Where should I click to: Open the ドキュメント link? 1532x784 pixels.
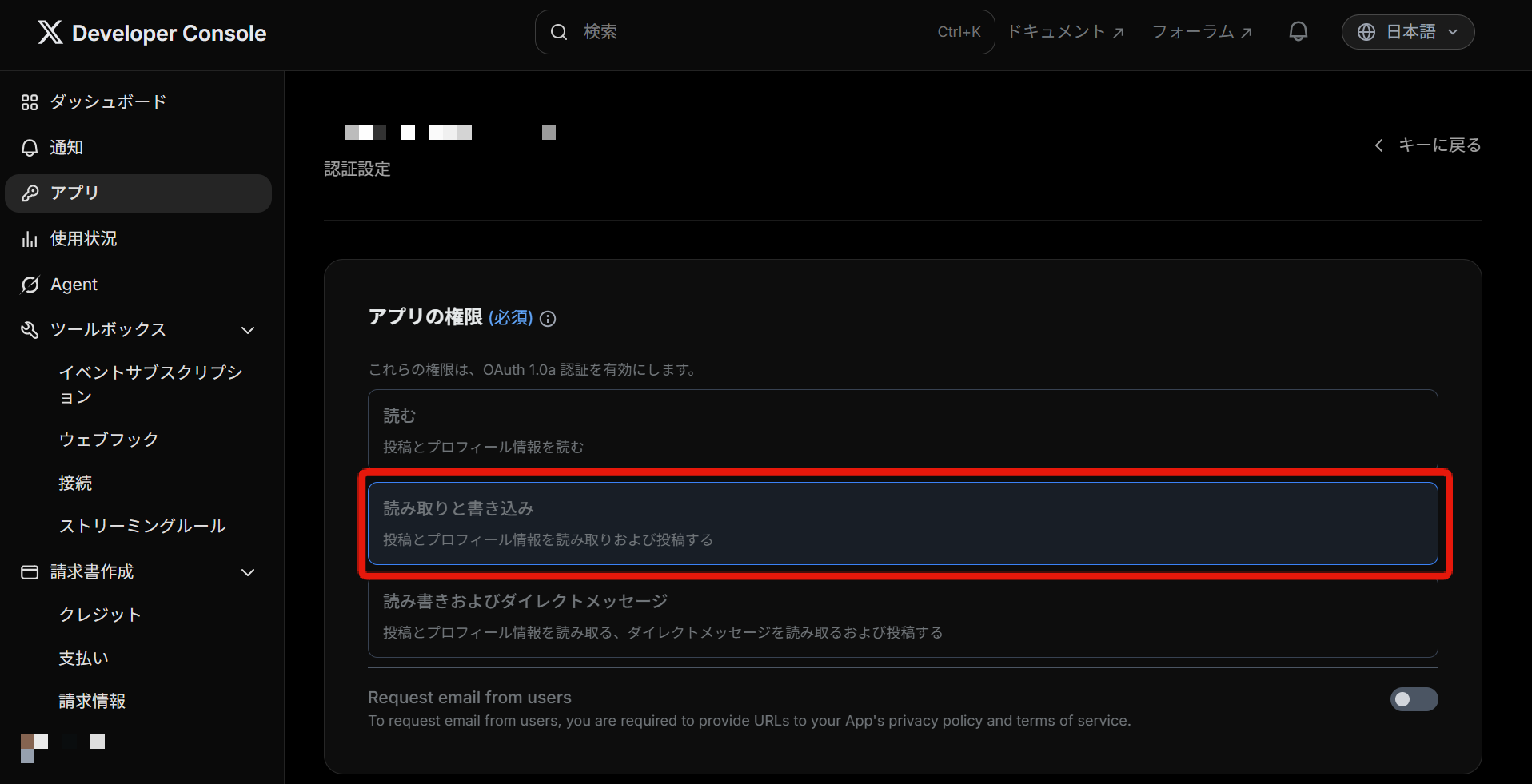1066,32
